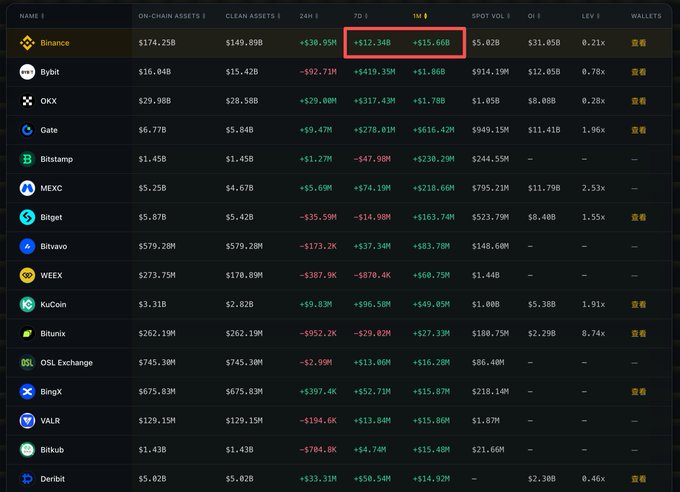This screenshot has width=680, height=492.
Task: Sort by OI column header
Action: click(534, 16)
